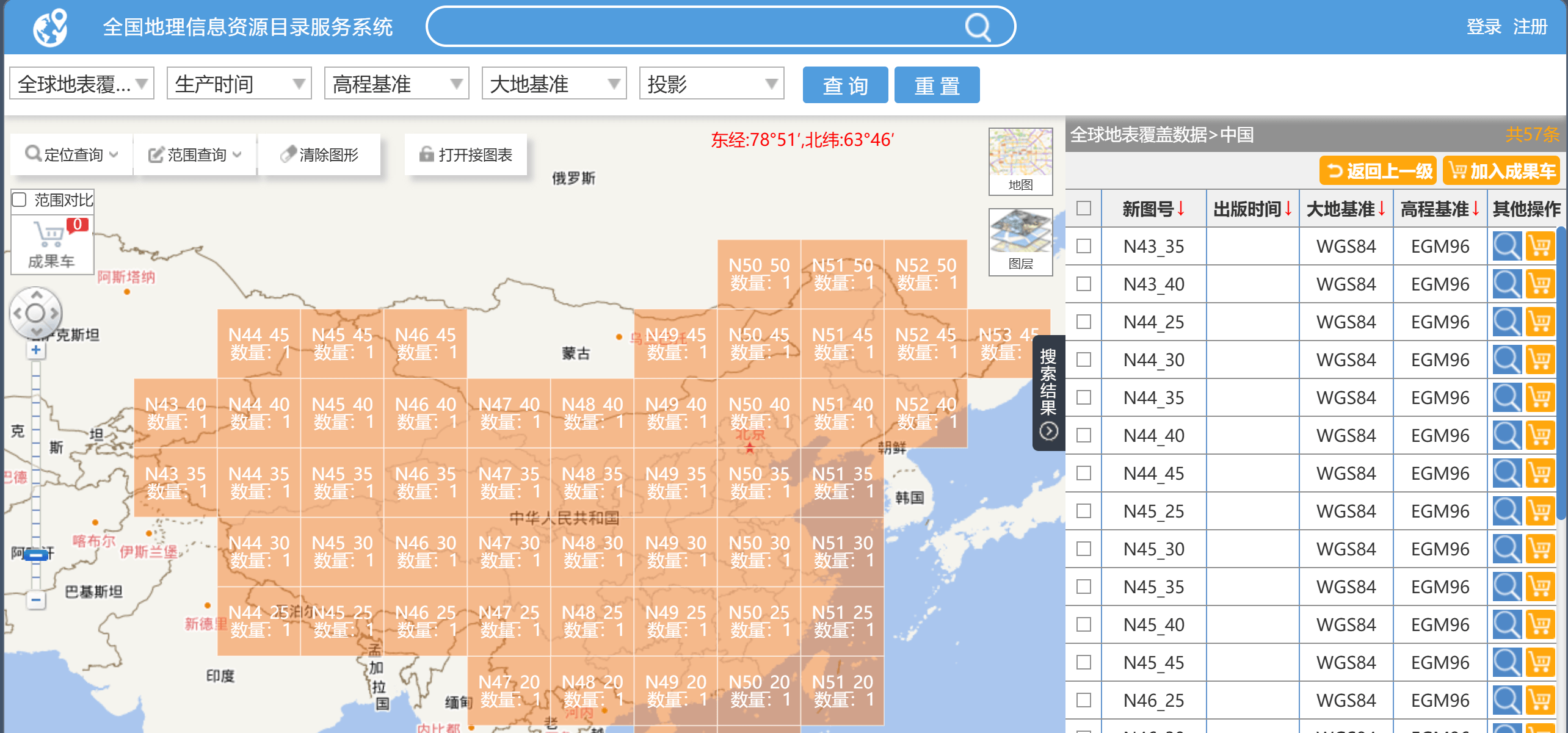Viewport: 1568px width, 733px height.
Task: Click the results list vertical scrollbar
Action: point(1563,372)
